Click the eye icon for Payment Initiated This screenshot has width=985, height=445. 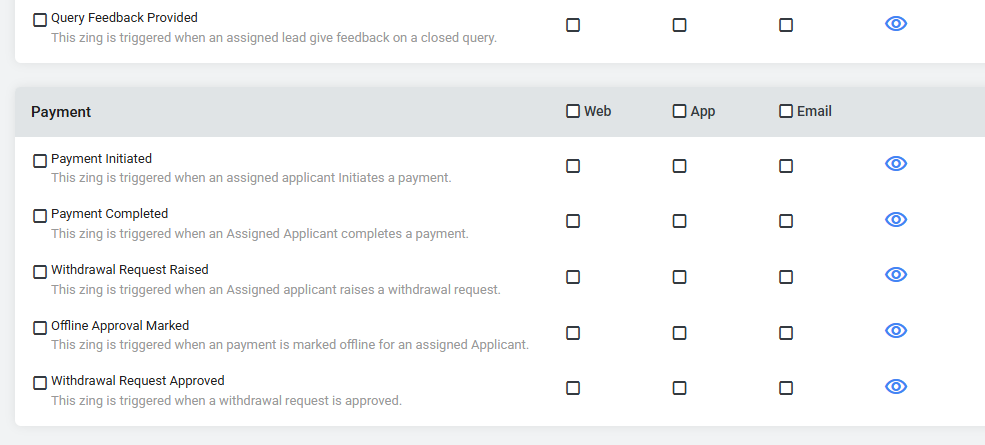pyautogui.click(x=896, y=164)
